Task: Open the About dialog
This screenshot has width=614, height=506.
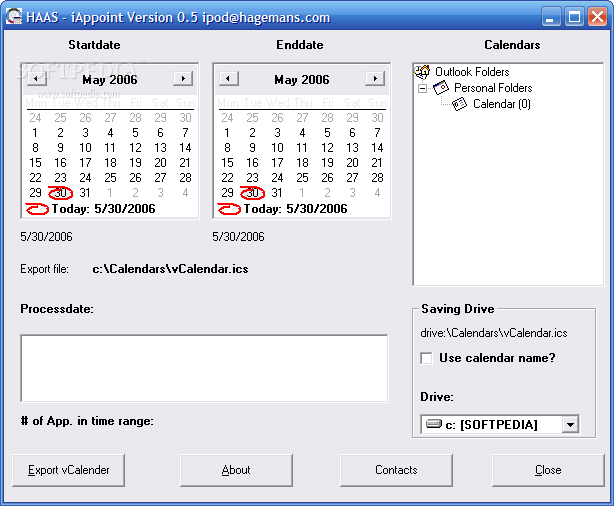Action: 236,470
